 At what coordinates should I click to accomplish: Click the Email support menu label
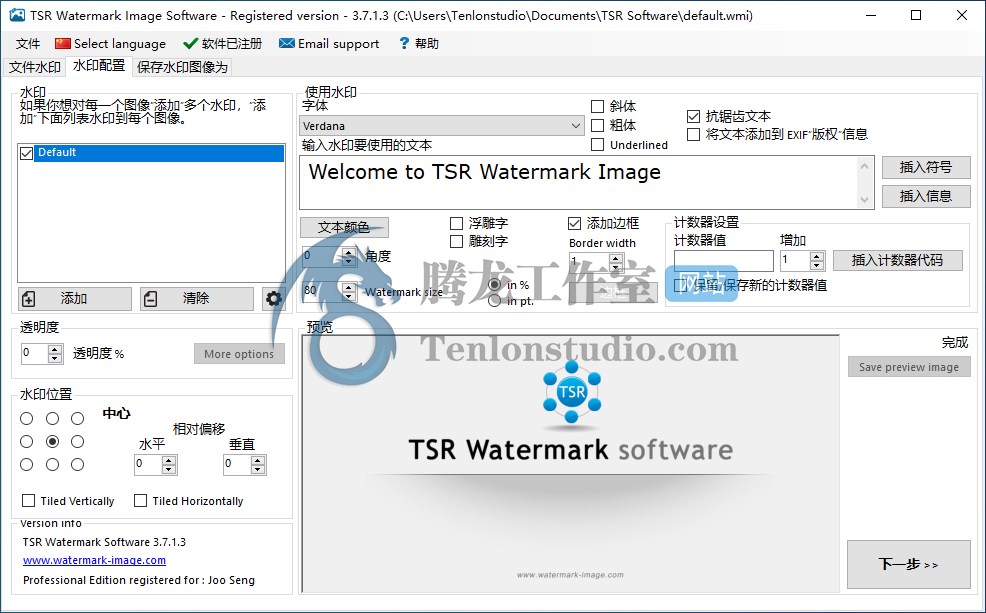[338, 43]
